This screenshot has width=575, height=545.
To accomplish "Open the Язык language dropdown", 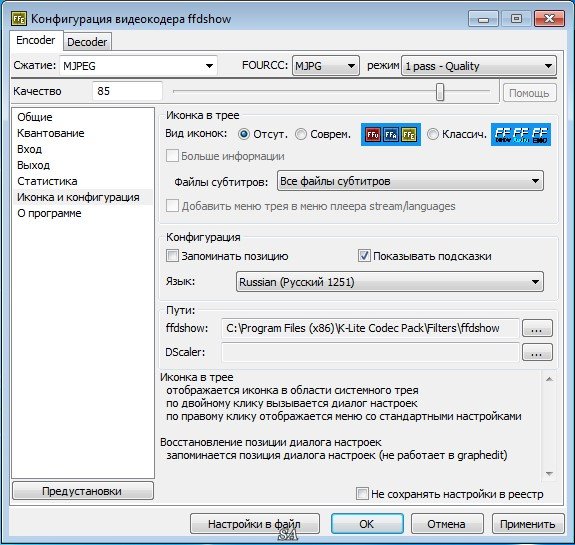I will 390,282.
